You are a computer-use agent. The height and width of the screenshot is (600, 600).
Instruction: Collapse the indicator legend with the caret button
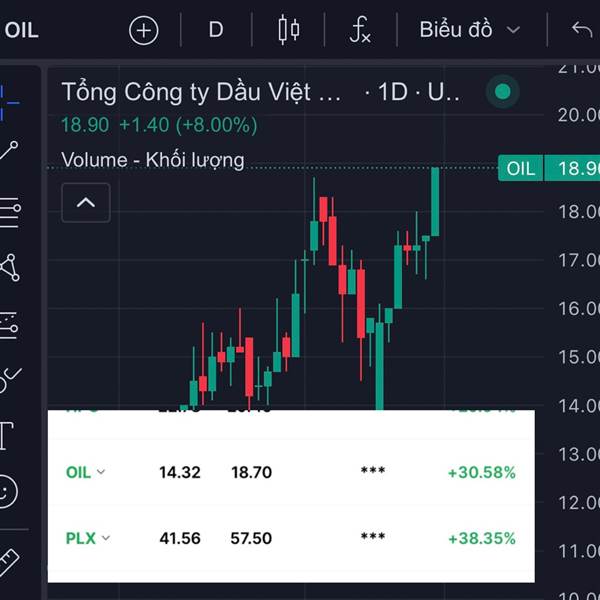[86, 203]
